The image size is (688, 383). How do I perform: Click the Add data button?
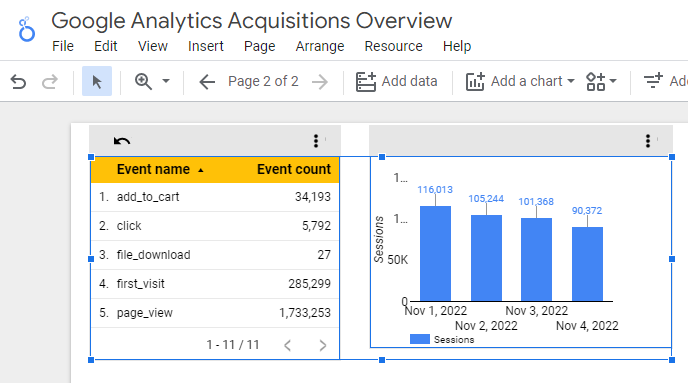[x=396, y=82]
